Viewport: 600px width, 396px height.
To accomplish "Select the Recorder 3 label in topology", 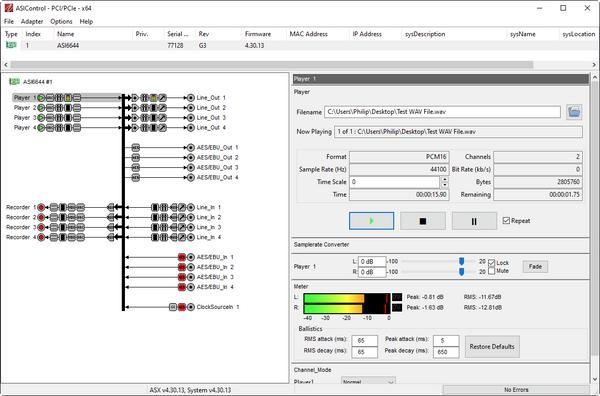I will click(21, 227).
